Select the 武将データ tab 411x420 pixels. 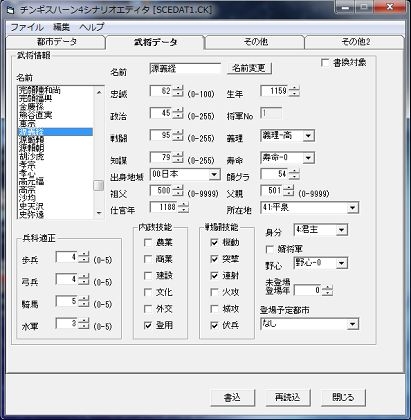[155, 42]
